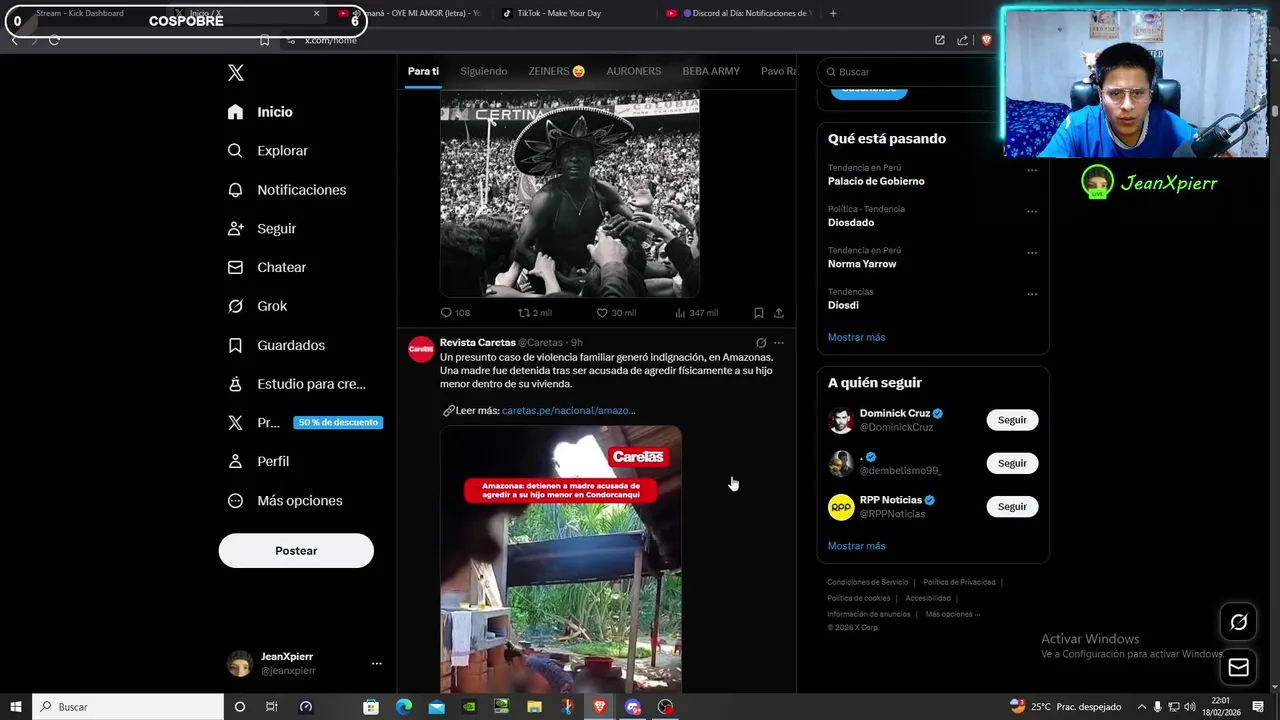Open Revista Caretas profile avatar
Screen dimensions: 1280x720
pyautogui.click(x=421, y=349)
